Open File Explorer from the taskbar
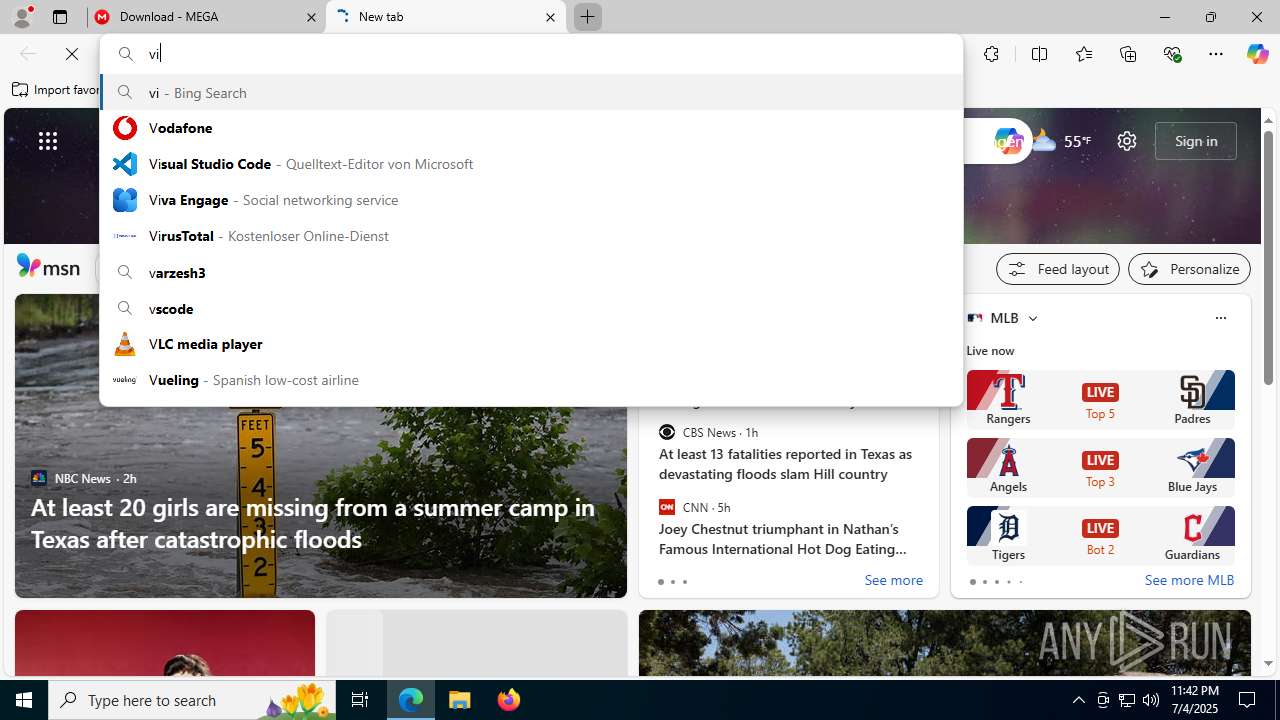This screenshot has width=1280, height=720. (x=459, y=700)
